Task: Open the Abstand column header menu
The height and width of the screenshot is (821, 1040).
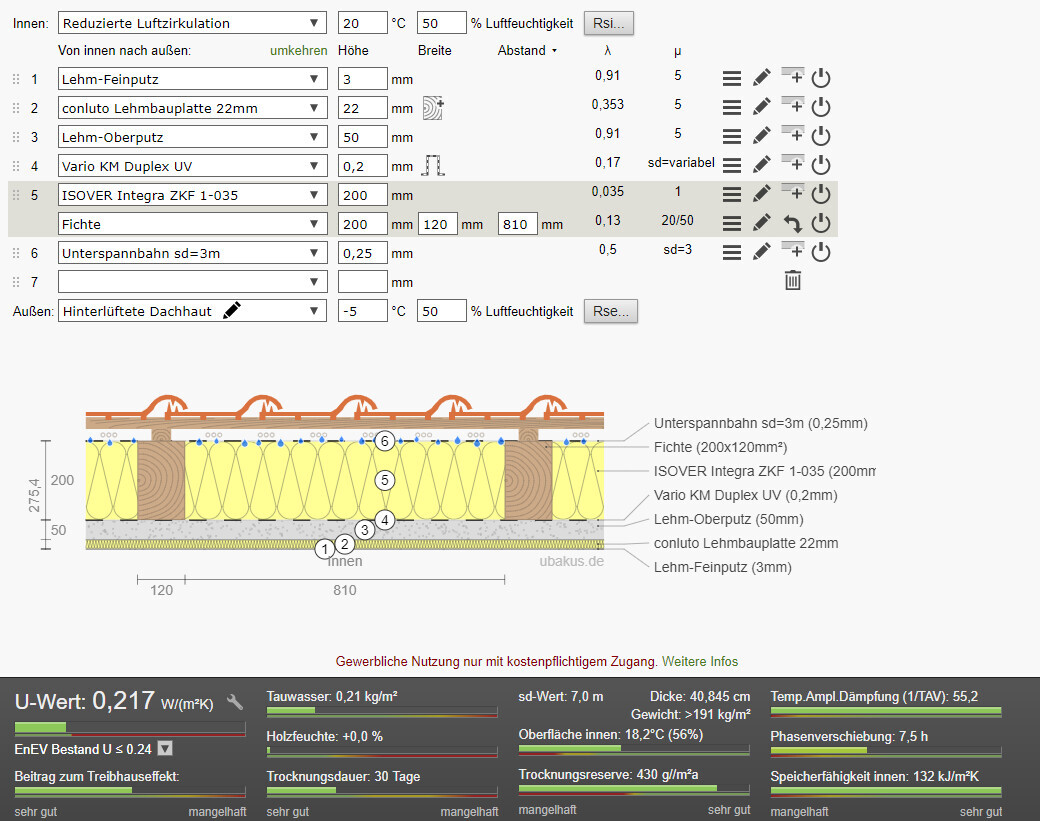Action: coord(526,51)
